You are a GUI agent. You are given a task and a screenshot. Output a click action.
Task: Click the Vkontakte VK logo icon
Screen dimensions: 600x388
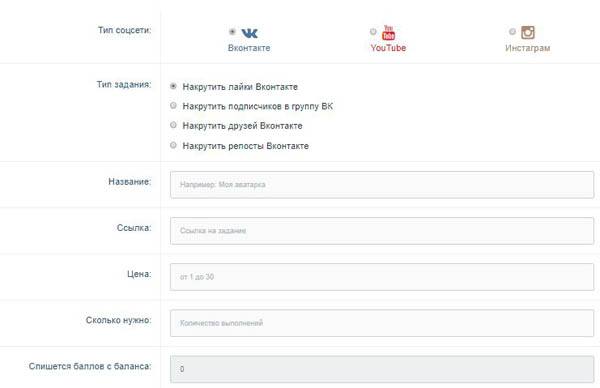[x=249, y=33]
